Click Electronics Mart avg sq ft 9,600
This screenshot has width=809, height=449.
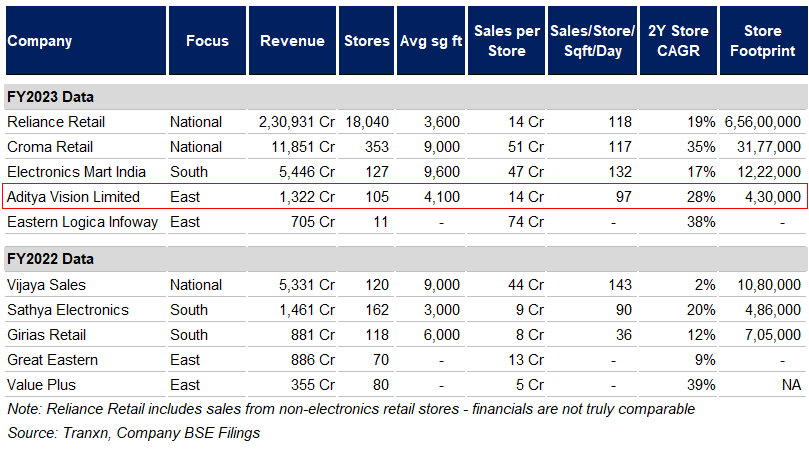click(x=442, y=172)
